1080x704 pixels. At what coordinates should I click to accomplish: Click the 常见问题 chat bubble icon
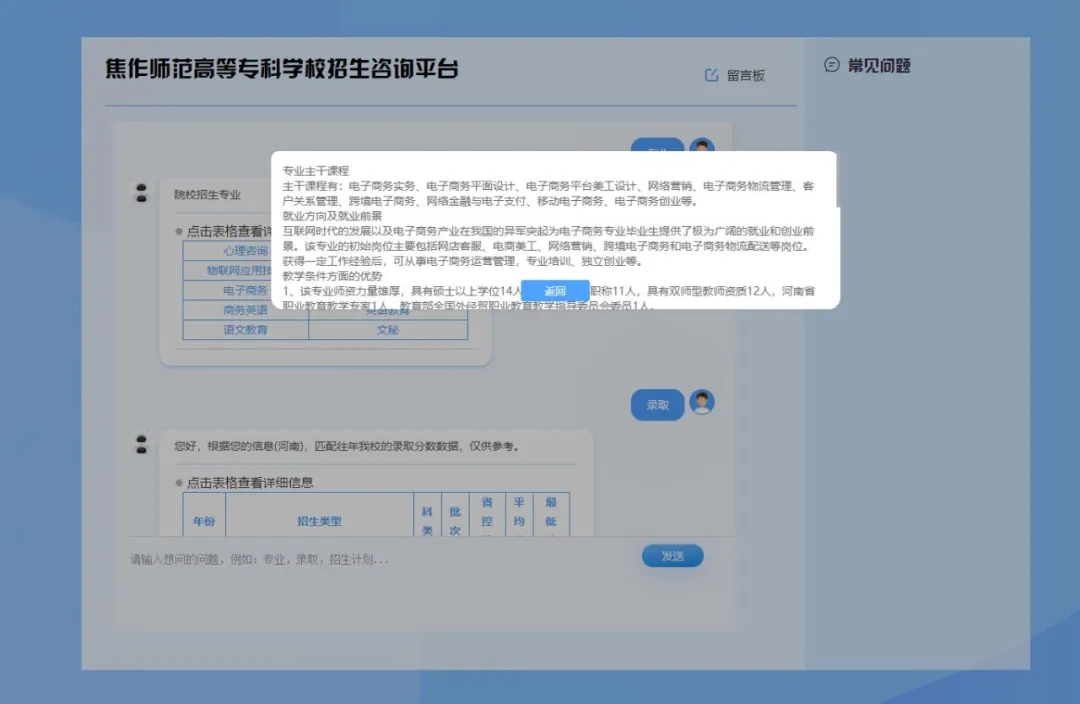click(831, 66)
